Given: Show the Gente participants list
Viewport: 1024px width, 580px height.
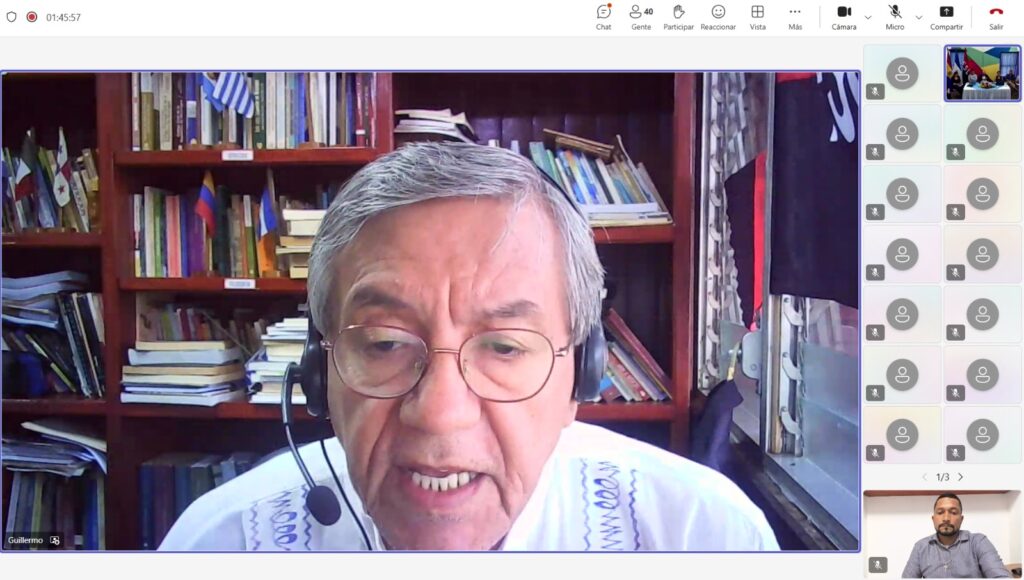Looking at the screenshot, I should point(640,17).
